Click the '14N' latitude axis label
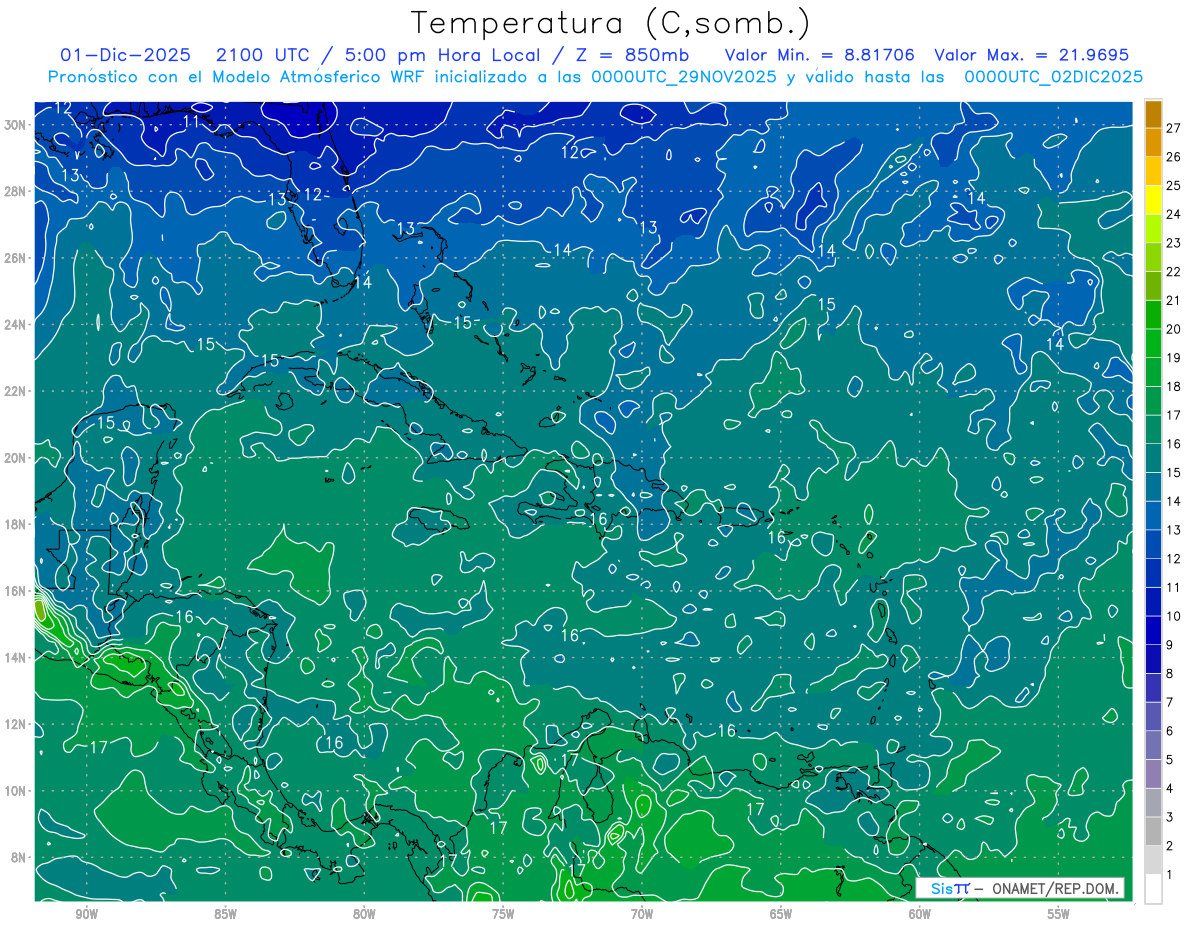Screen dimensions: 1200x927 click(16, 658)
